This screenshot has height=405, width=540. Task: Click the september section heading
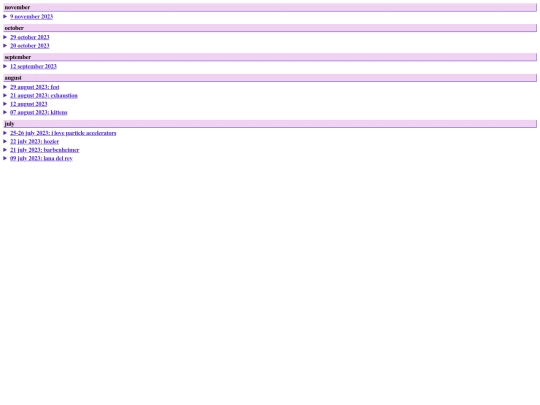tap(270, 57)
